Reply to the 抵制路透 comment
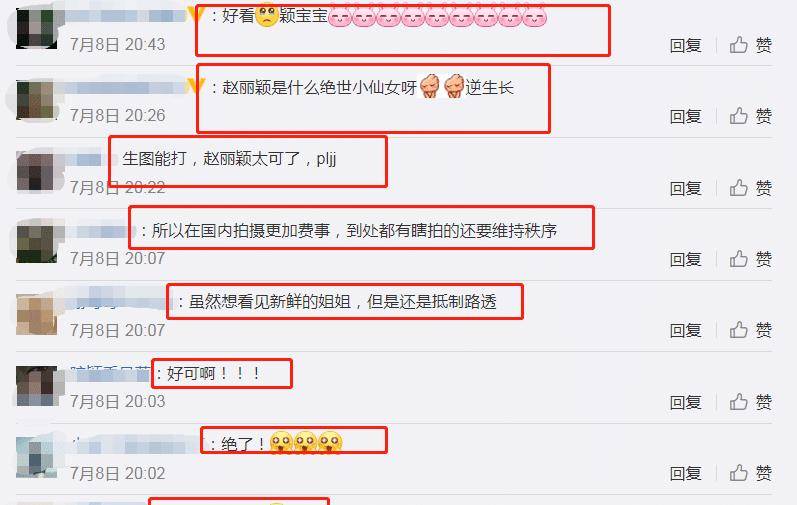 pyautogui.click(x=685, y=331)
